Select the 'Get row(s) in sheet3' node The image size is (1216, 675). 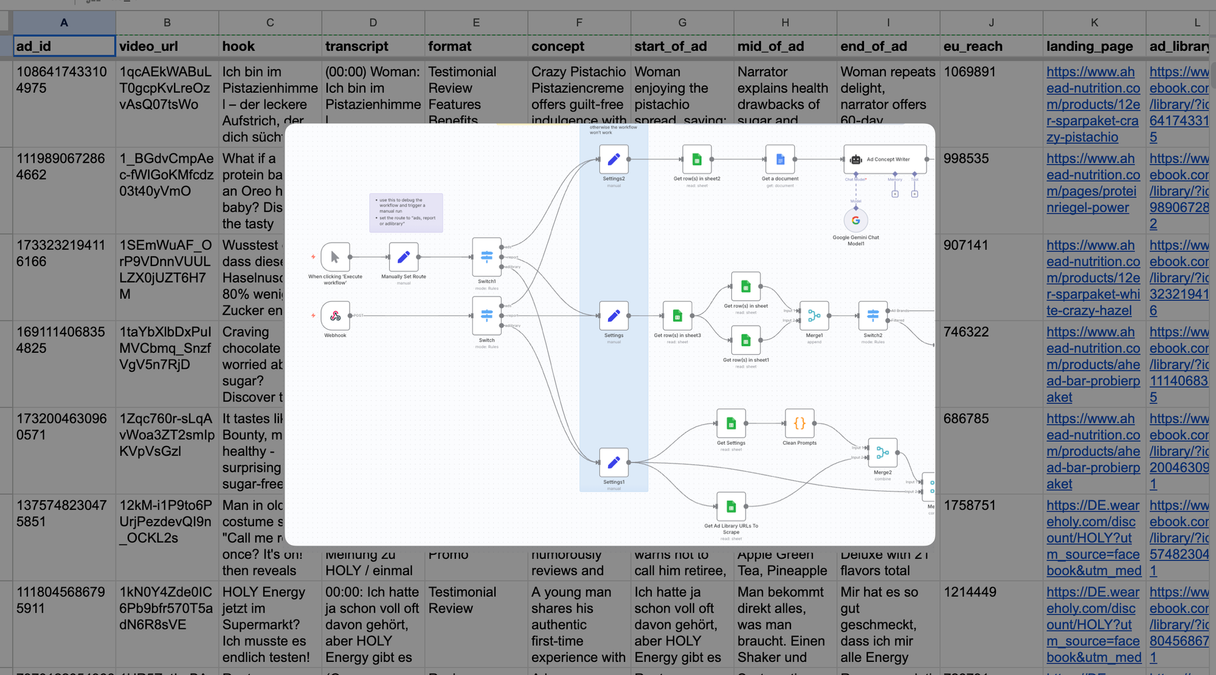click(x=677, y=316)
